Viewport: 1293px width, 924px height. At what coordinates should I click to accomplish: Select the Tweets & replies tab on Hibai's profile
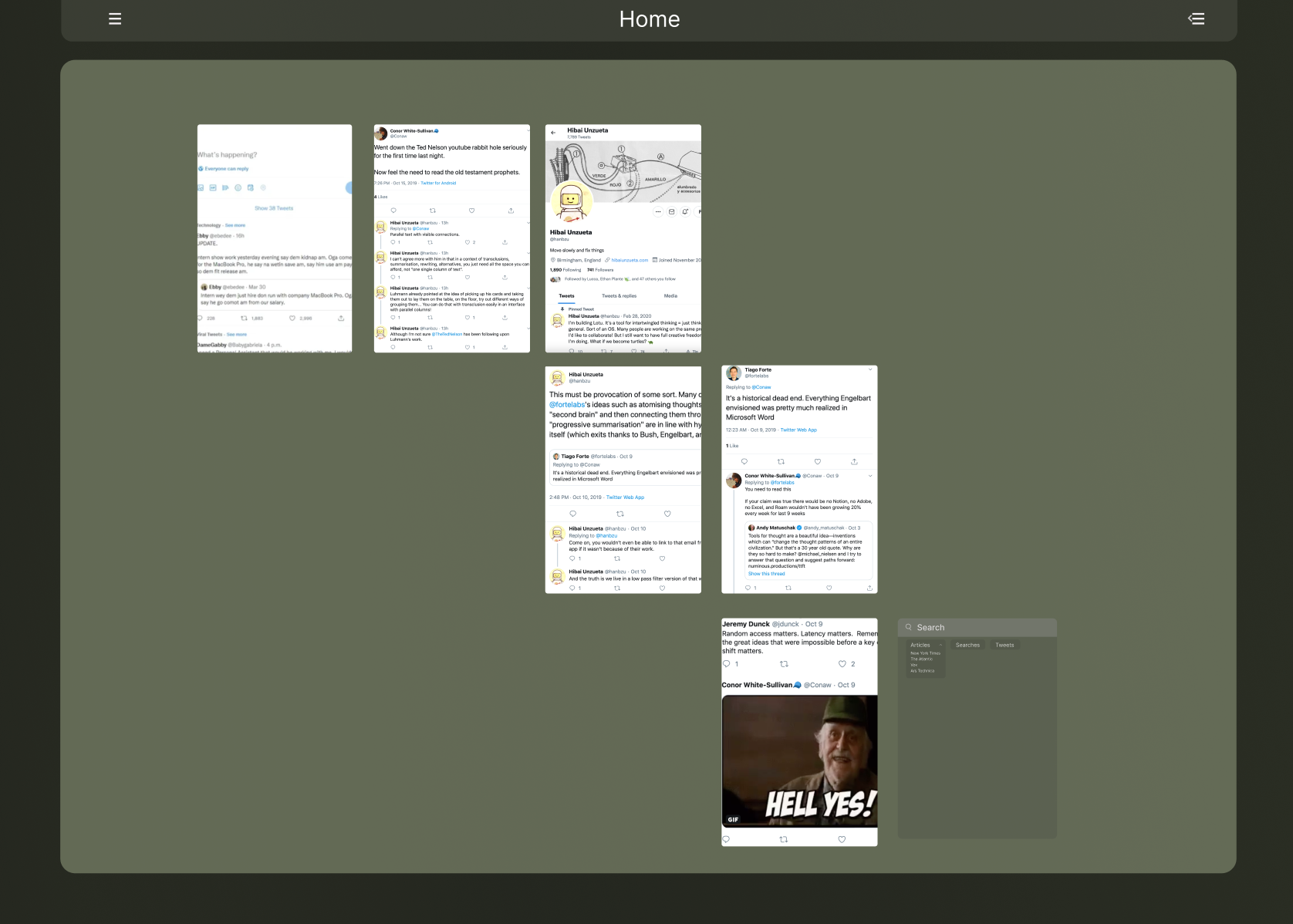click(x=619, y=296)
